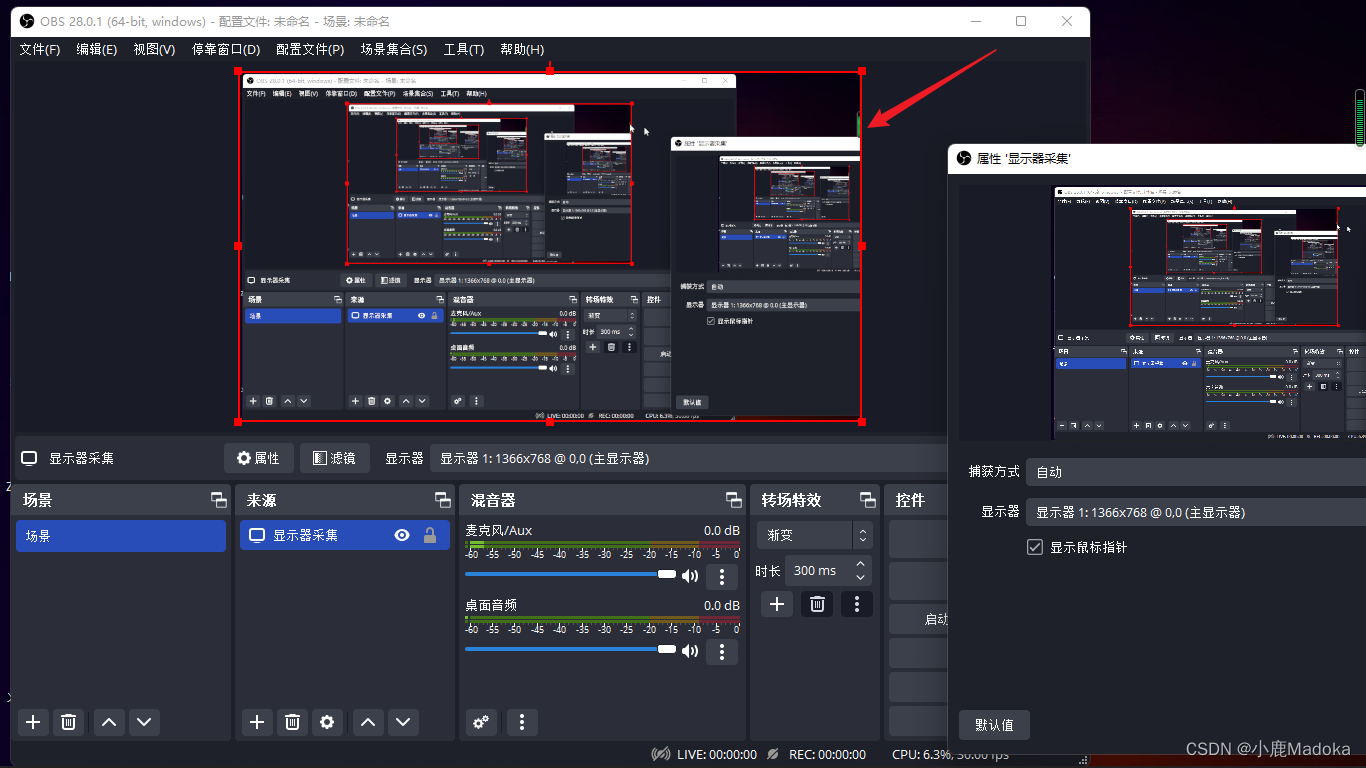Viewport: 1366px width, 768px height.
Task: Add a new scene with plus icon
Action: (x=33, y=722)
